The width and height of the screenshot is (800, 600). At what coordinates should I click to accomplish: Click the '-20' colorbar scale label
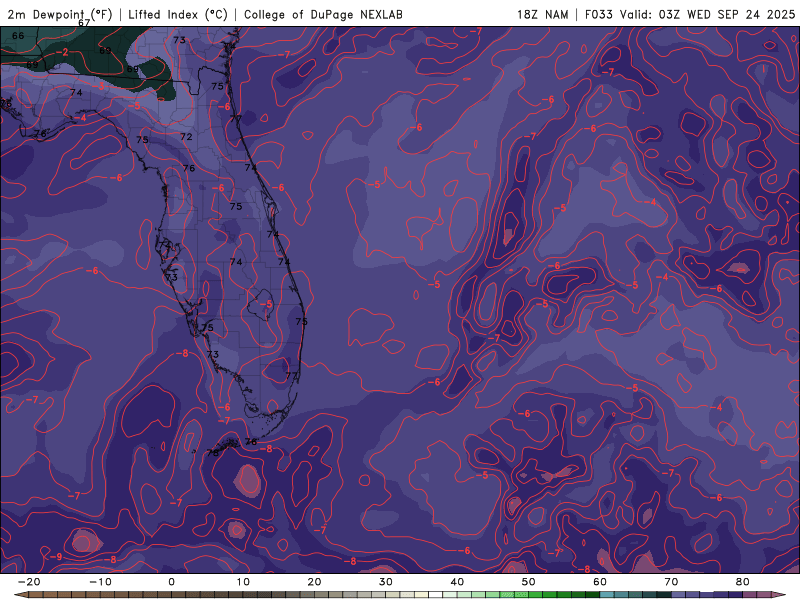point(29,582)
